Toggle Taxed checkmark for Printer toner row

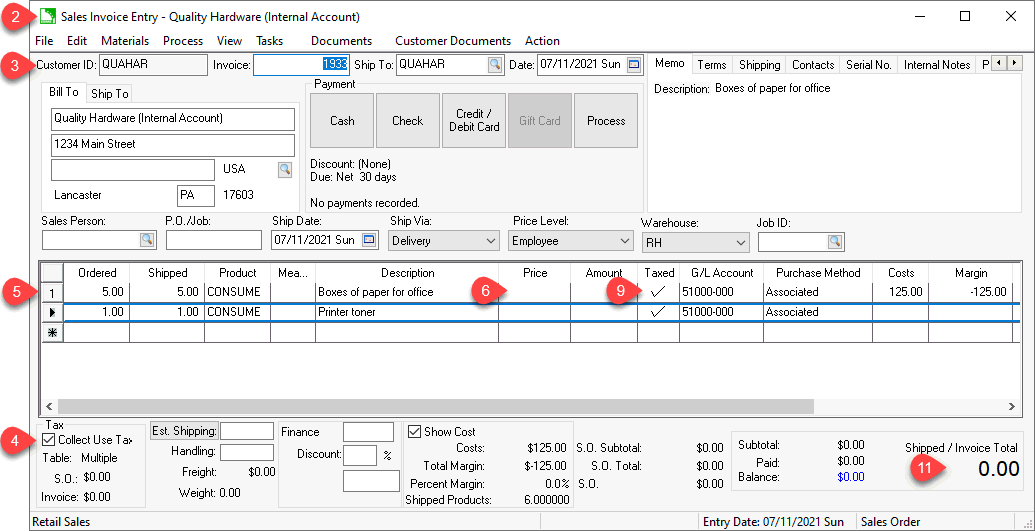click(x=658, y=312)
